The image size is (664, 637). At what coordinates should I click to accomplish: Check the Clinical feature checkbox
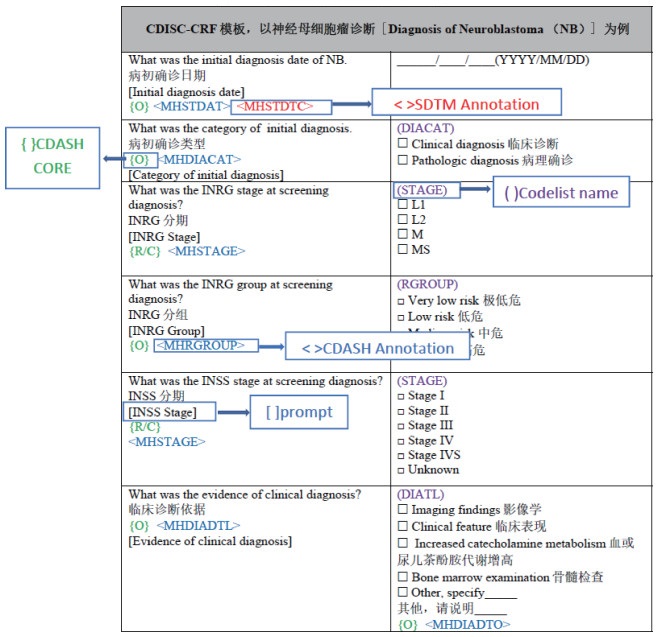coord(403,526)
